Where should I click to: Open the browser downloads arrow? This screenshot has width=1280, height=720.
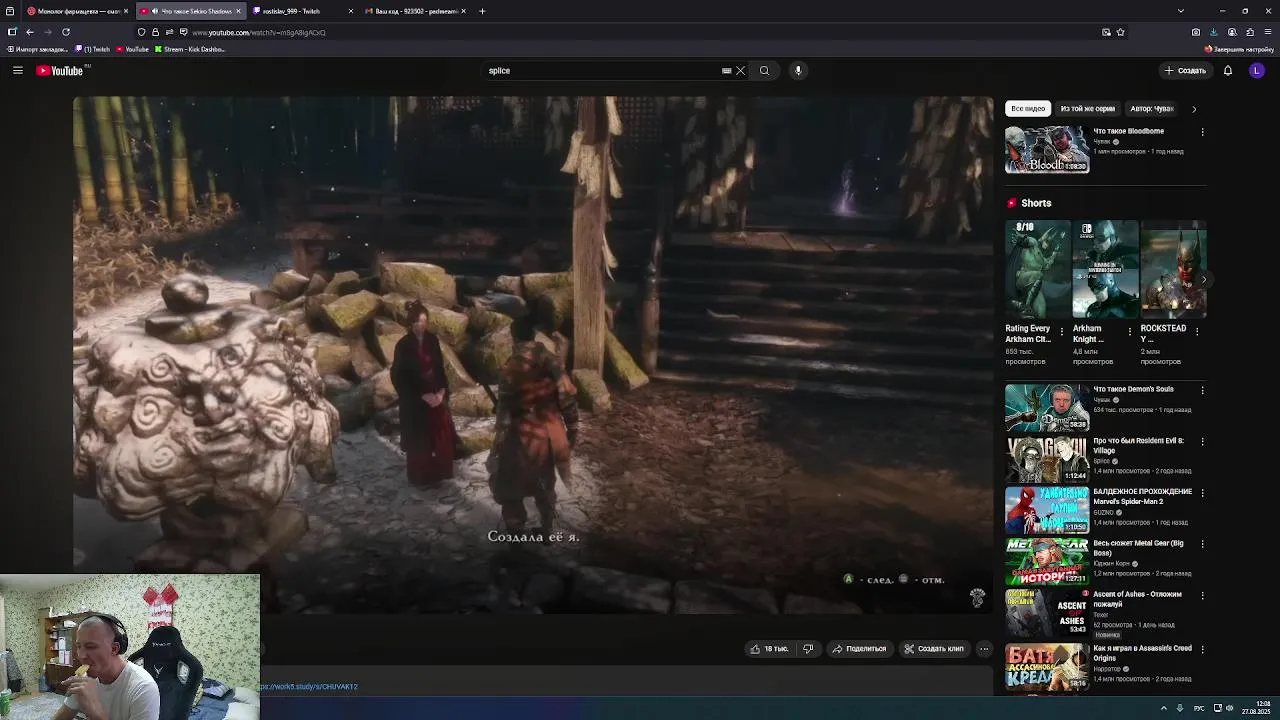click(x=1213, y=32)
